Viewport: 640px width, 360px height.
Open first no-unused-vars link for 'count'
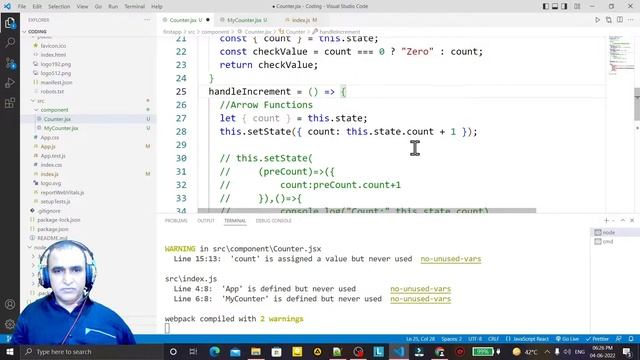click(451, 259)
